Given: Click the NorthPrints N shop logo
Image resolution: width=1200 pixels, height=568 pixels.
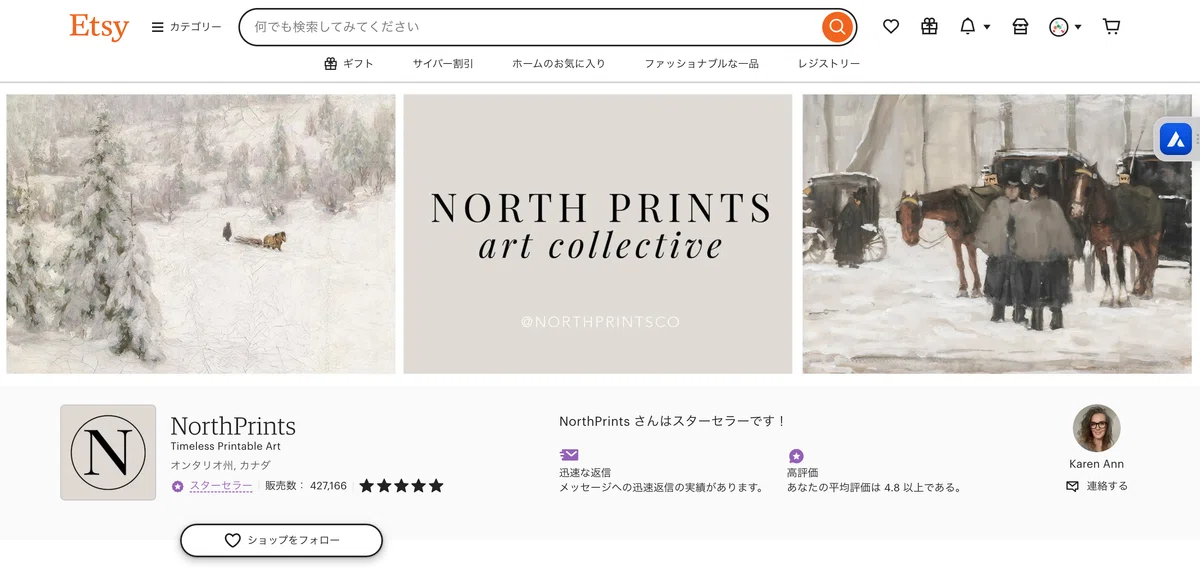Looking at the screenshot, I should 108,452.
